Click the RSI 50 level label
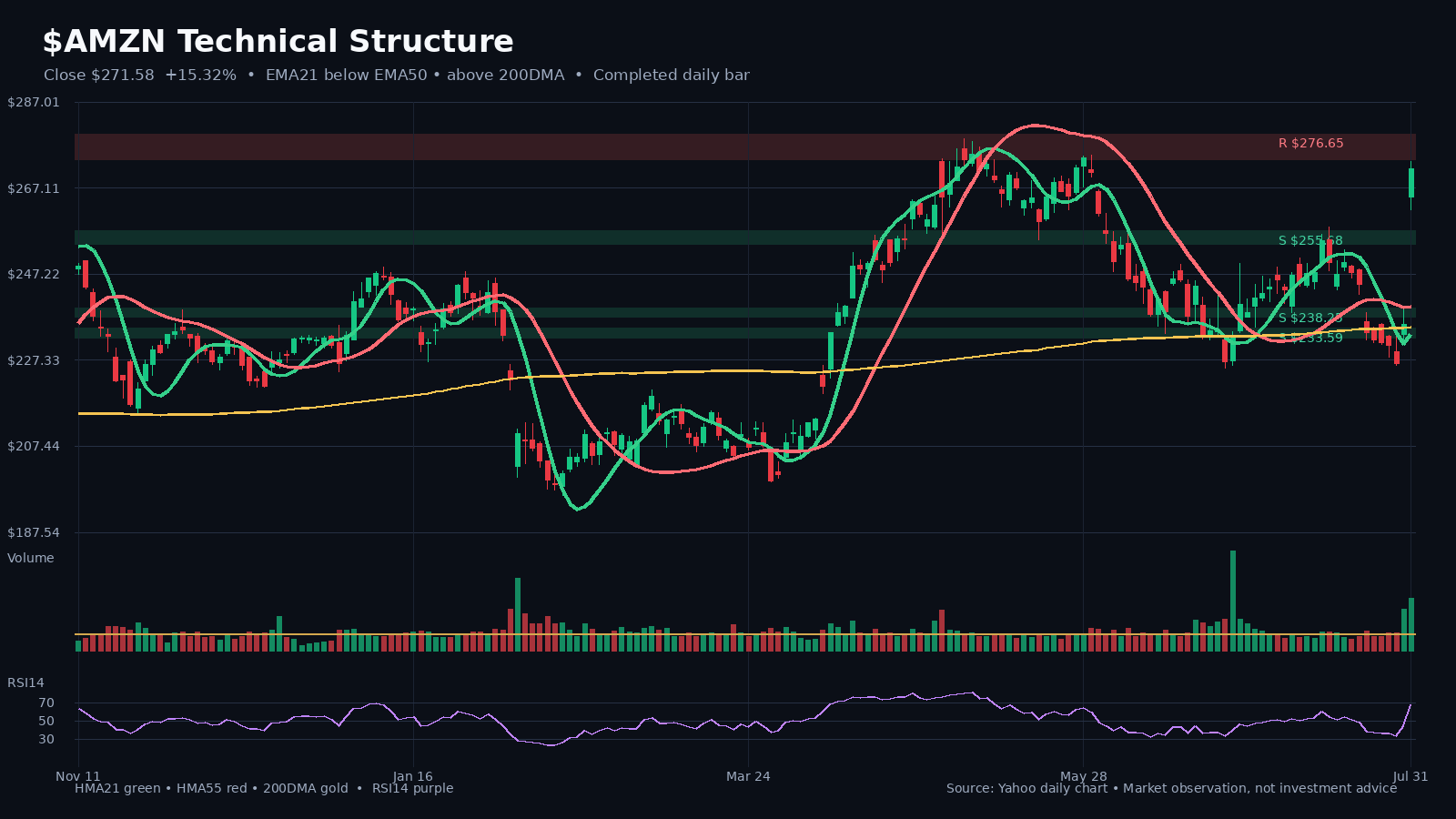The height and width of the screenshot is (819, 1456). 46,721
